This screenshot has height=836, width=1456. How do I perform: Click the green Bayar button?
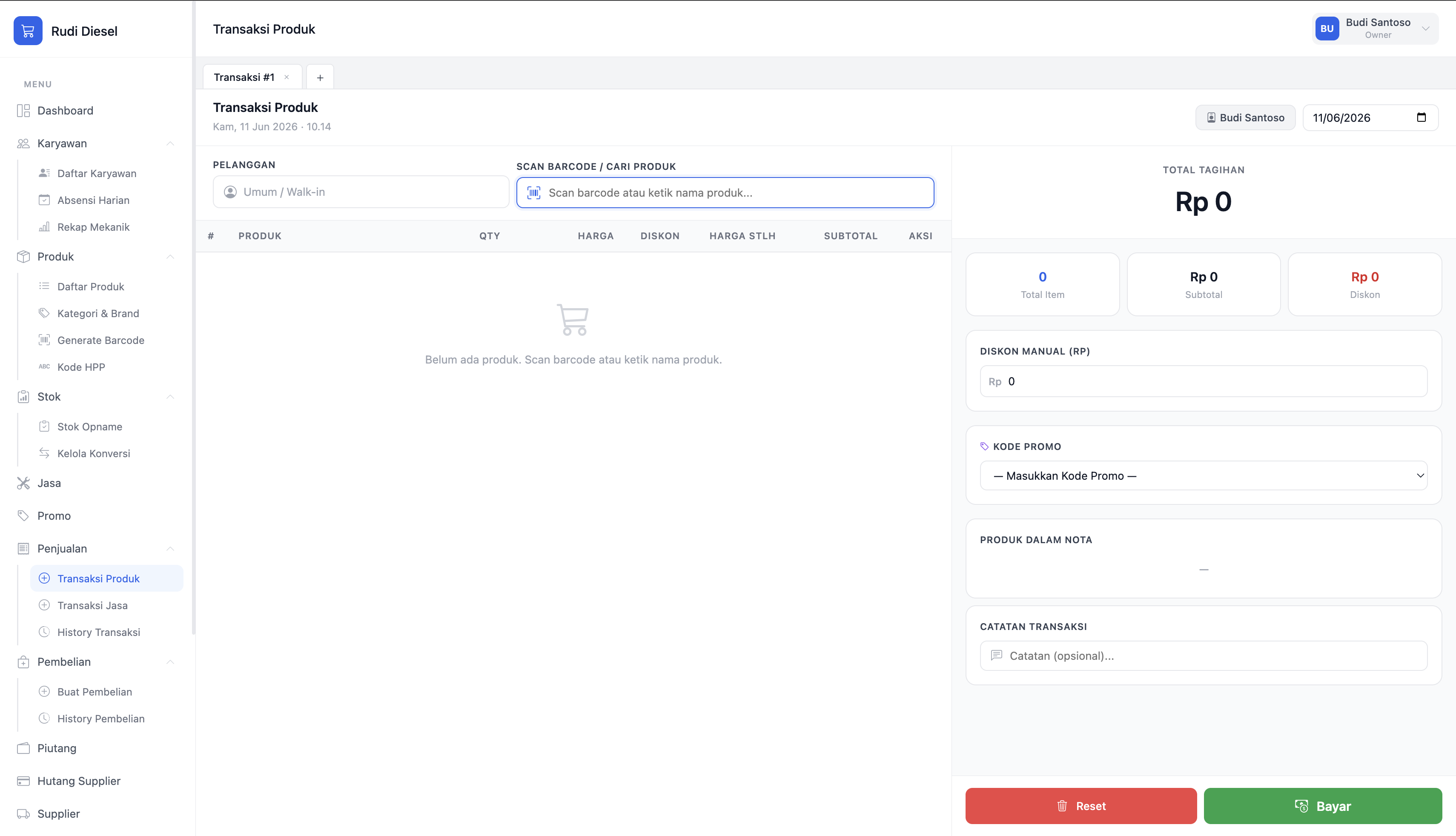[1322, 806]
